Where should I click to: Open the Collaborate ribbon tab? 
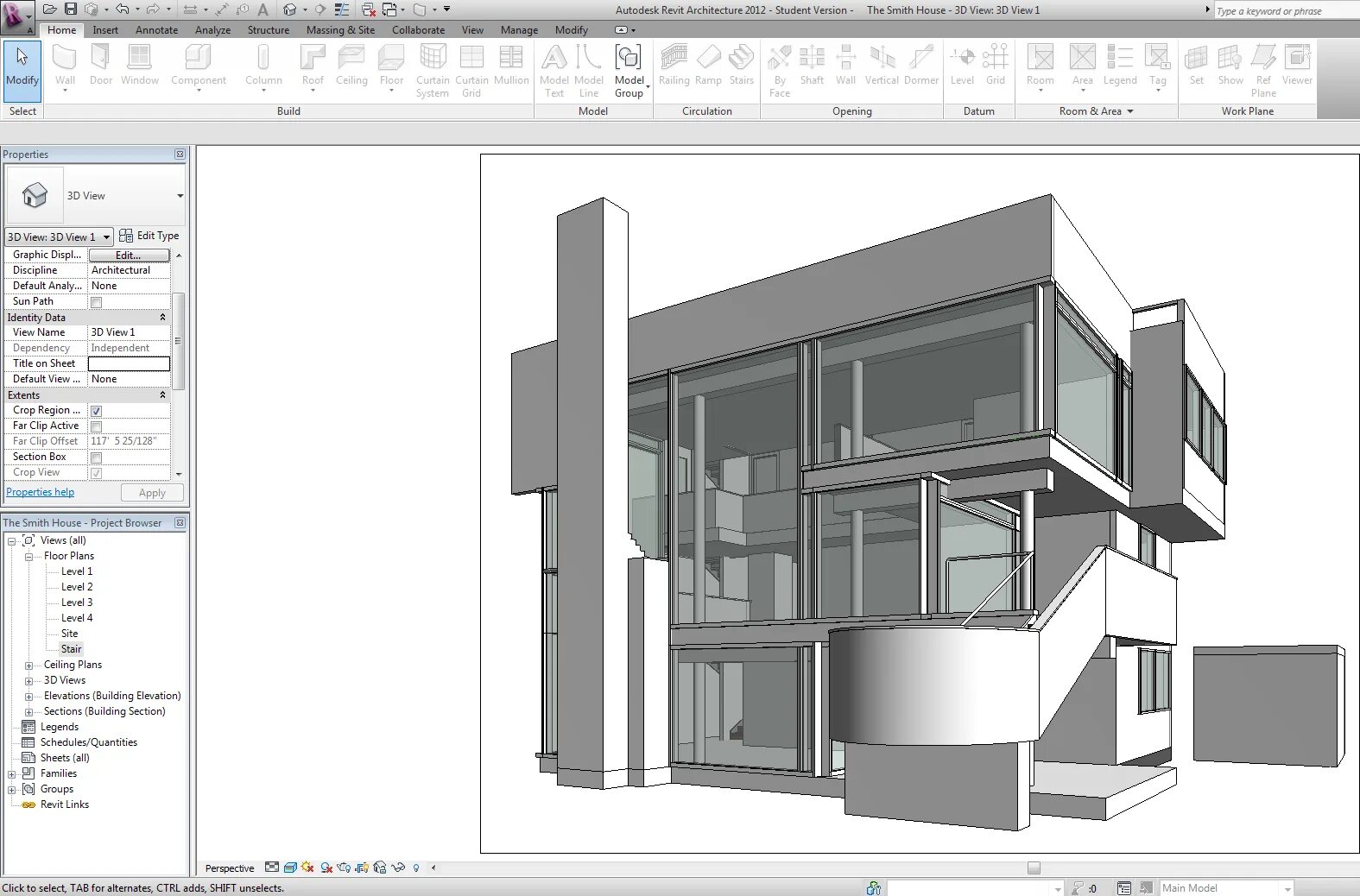tap(418, 29)
